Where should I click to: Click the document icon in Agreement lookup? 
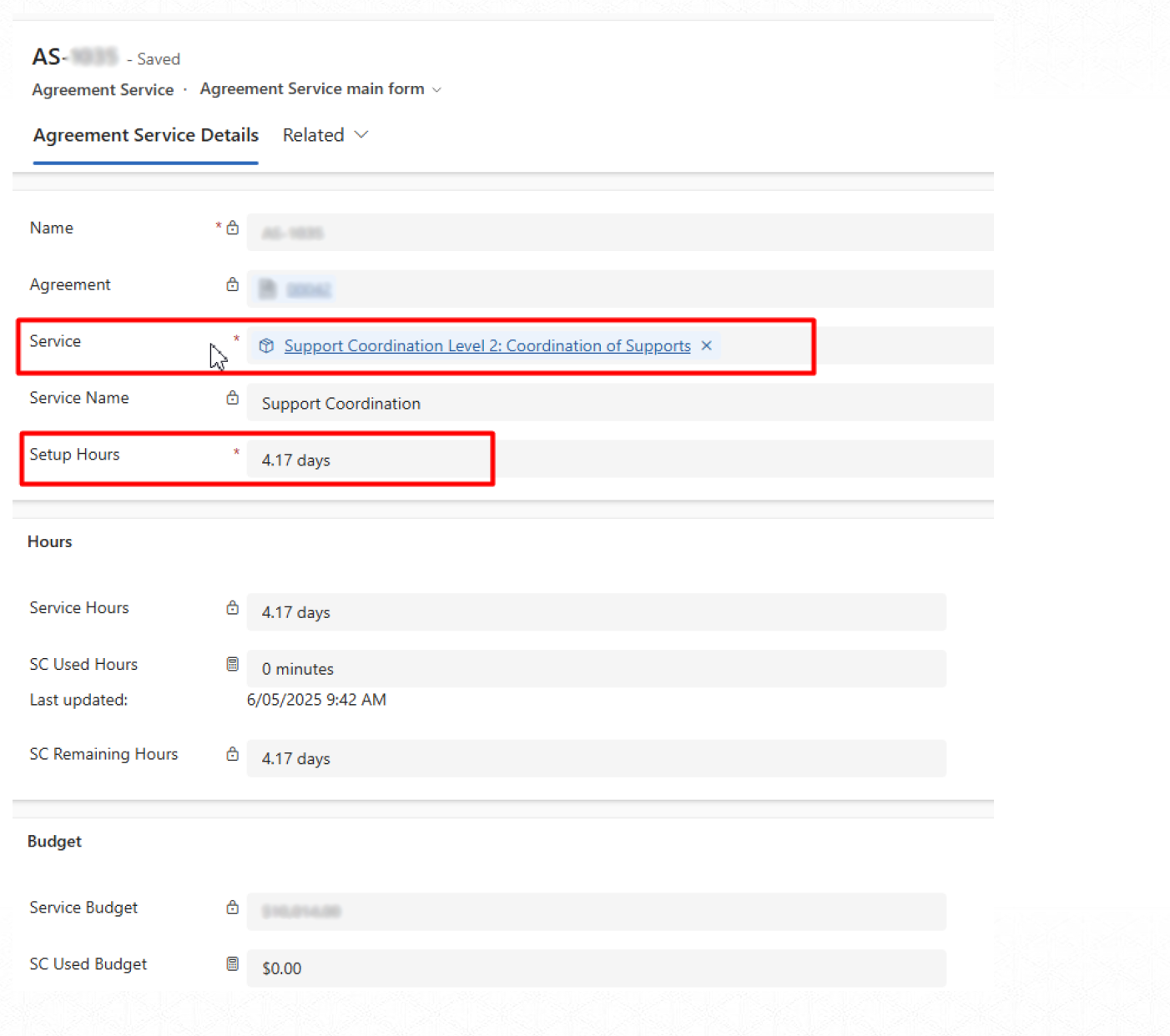pos(267,289)
